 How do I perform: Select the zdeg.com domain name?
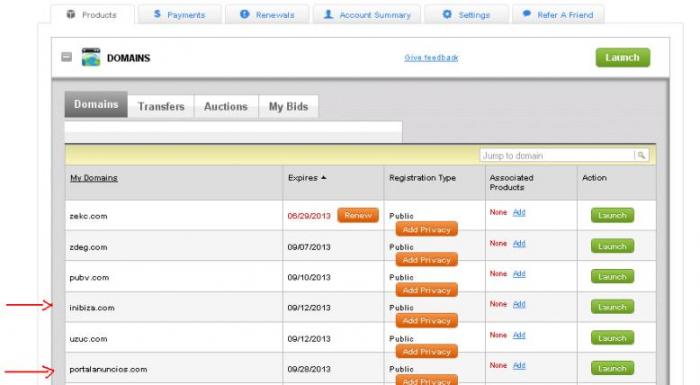click(88, 247)
